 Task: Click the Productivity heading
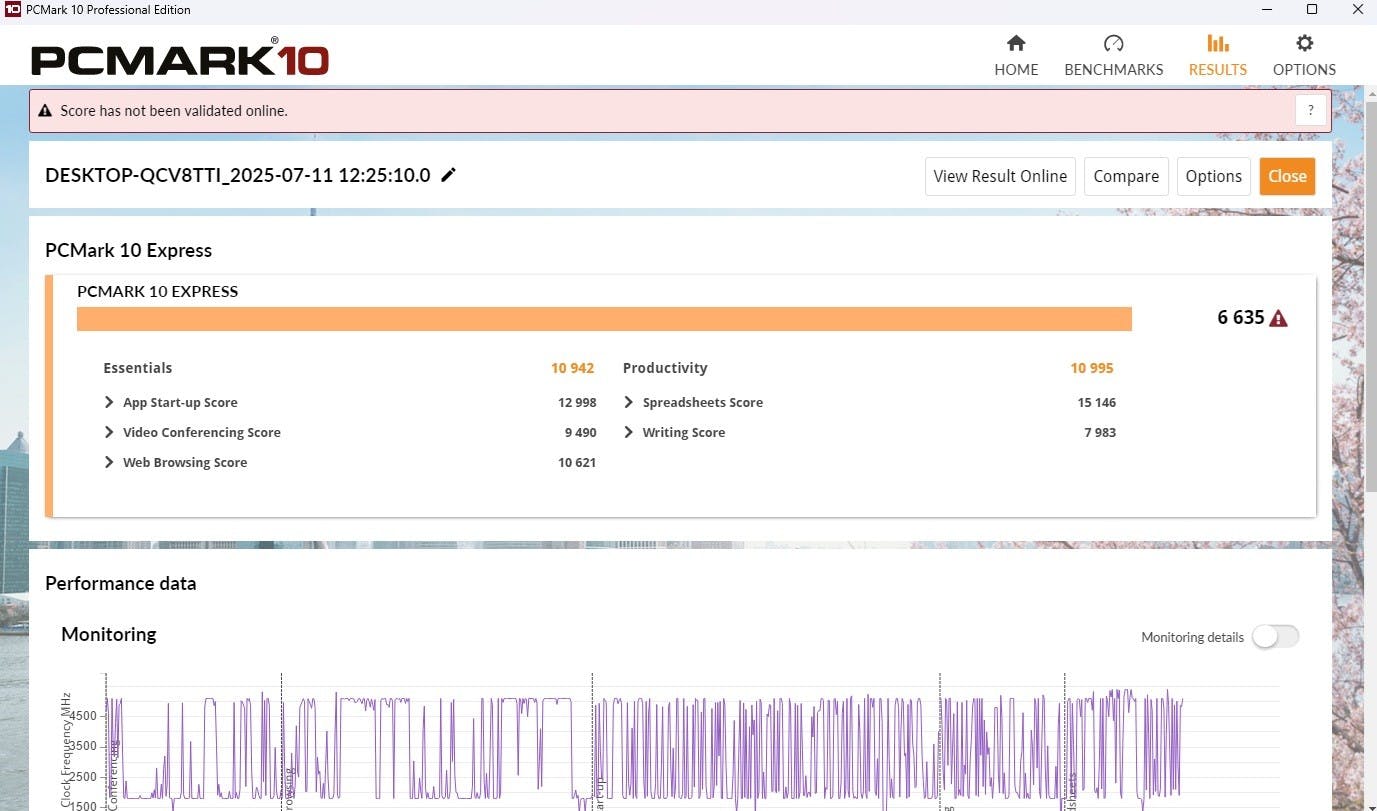tap(665, 368)
